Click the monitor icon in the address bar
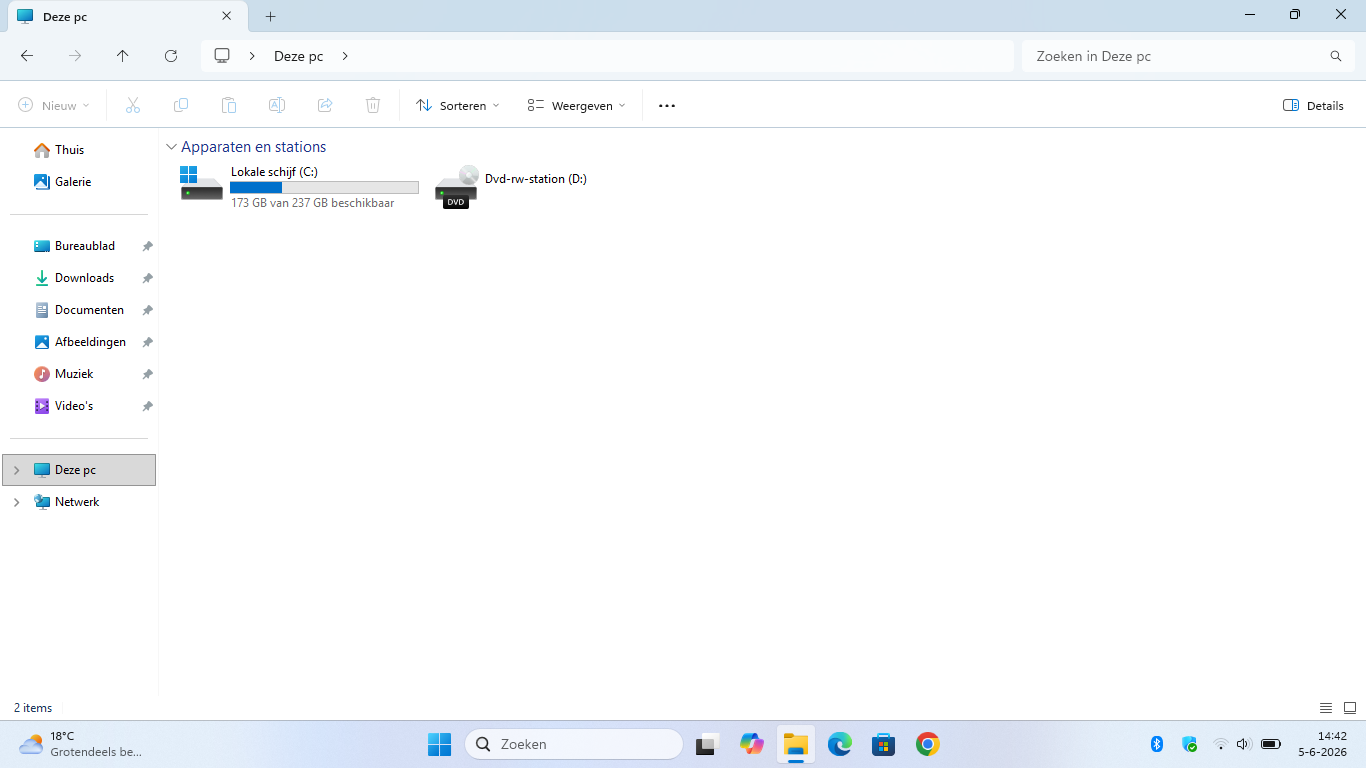 tap(222, 56)
